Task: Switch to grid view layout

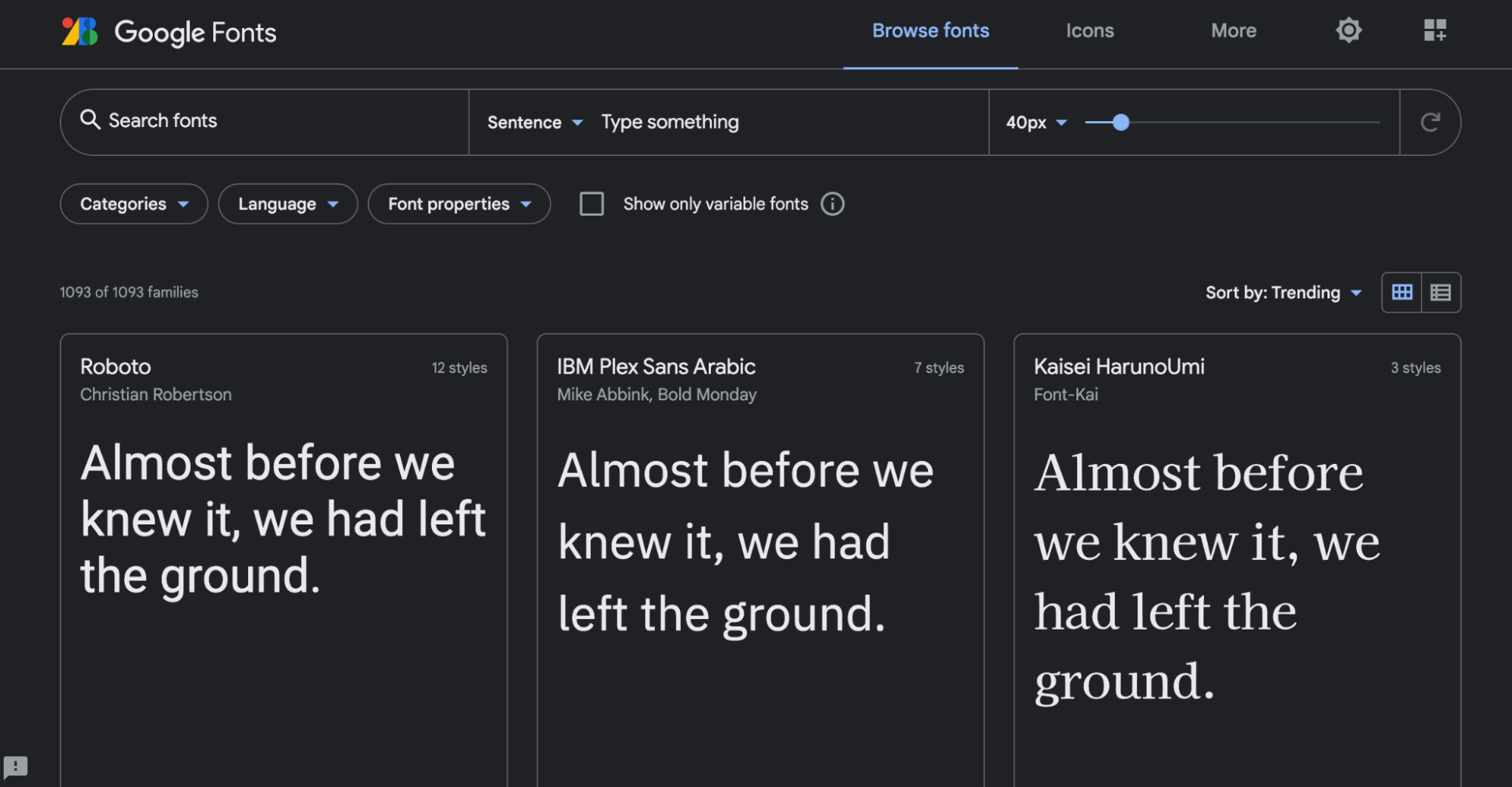Action: click(1402, 293)
